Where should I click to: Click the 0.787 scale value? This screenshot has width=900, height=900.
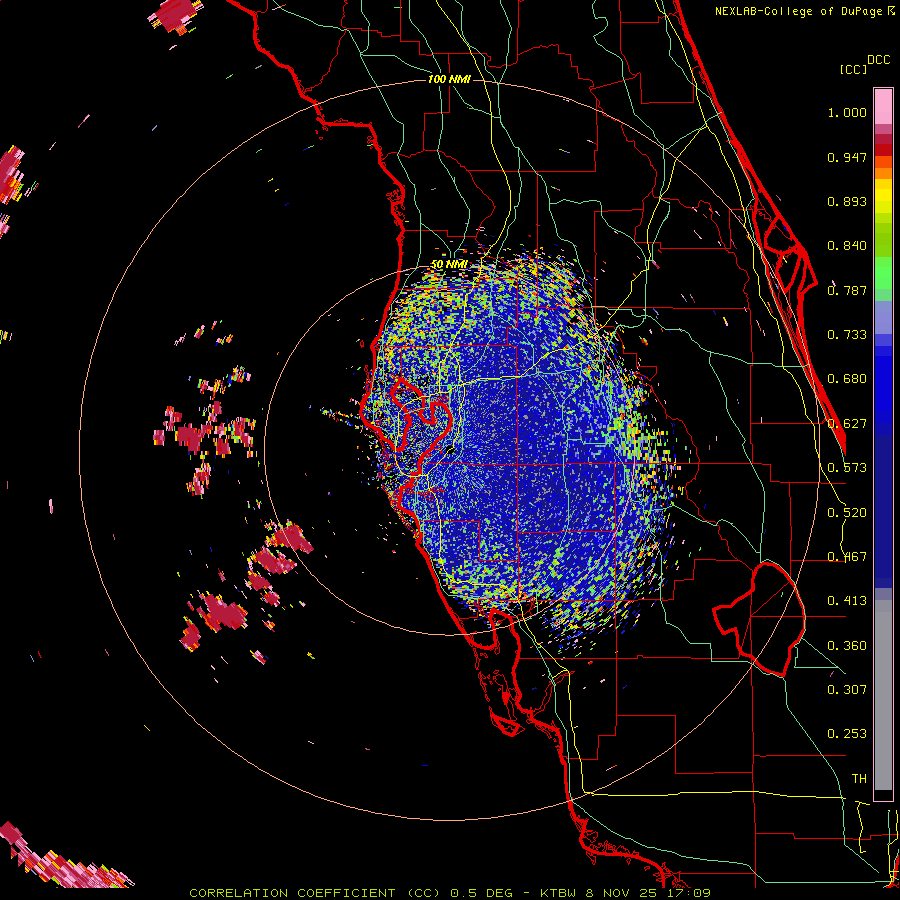coord(847,290)
